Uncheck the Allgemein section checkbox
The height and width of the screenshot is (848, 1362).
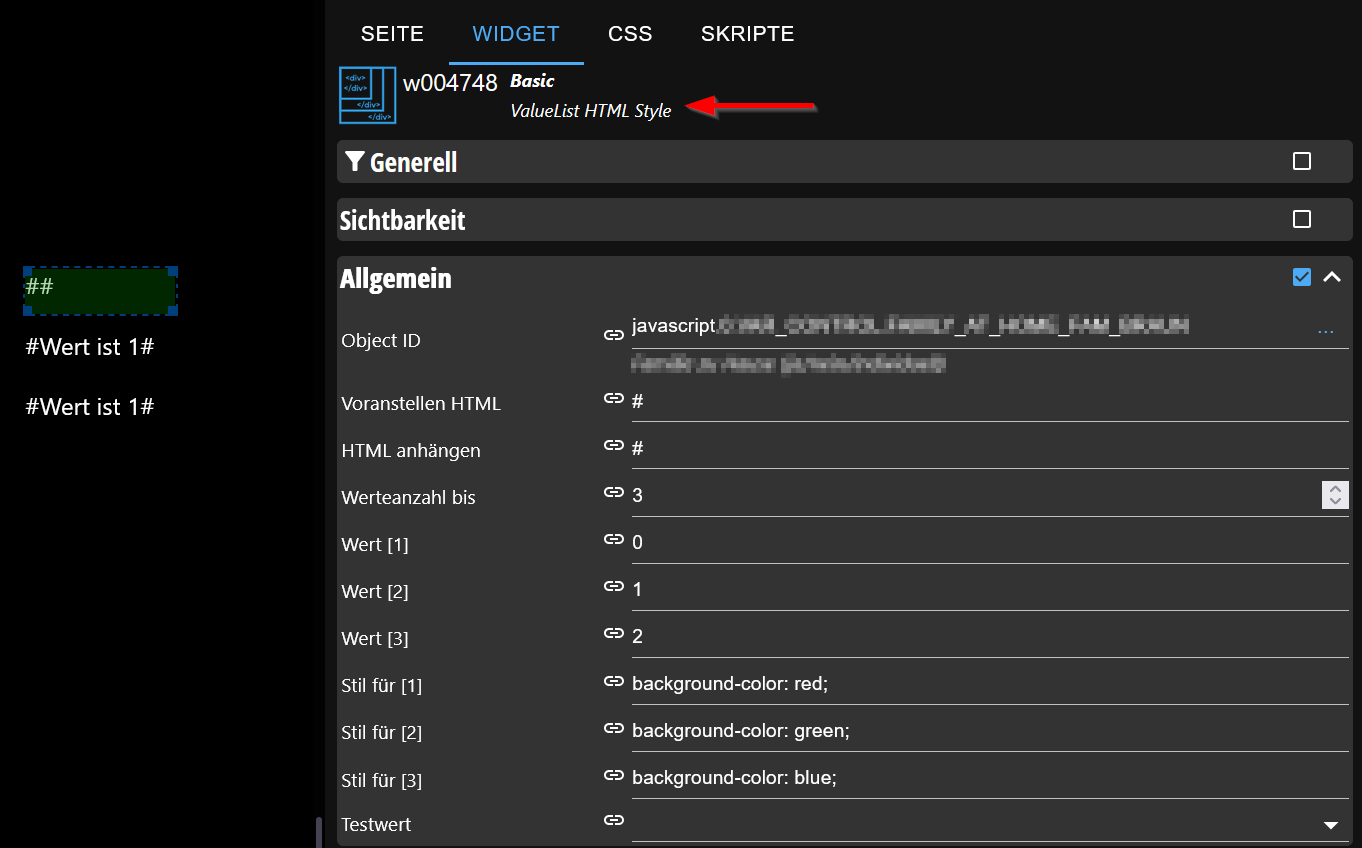tap(1302, 277)
